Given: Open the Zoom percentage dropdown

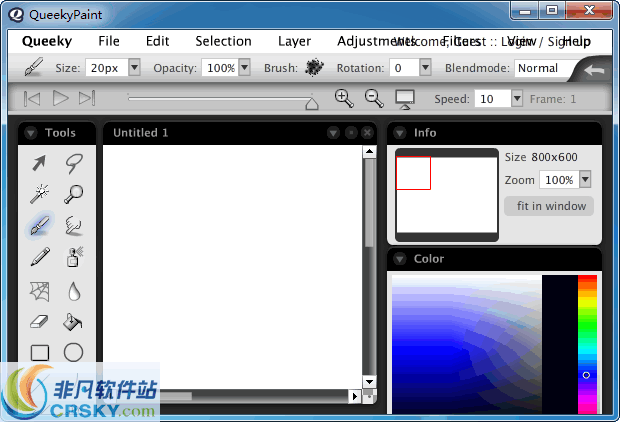Looking at the screenshot, I should point(585,180).
